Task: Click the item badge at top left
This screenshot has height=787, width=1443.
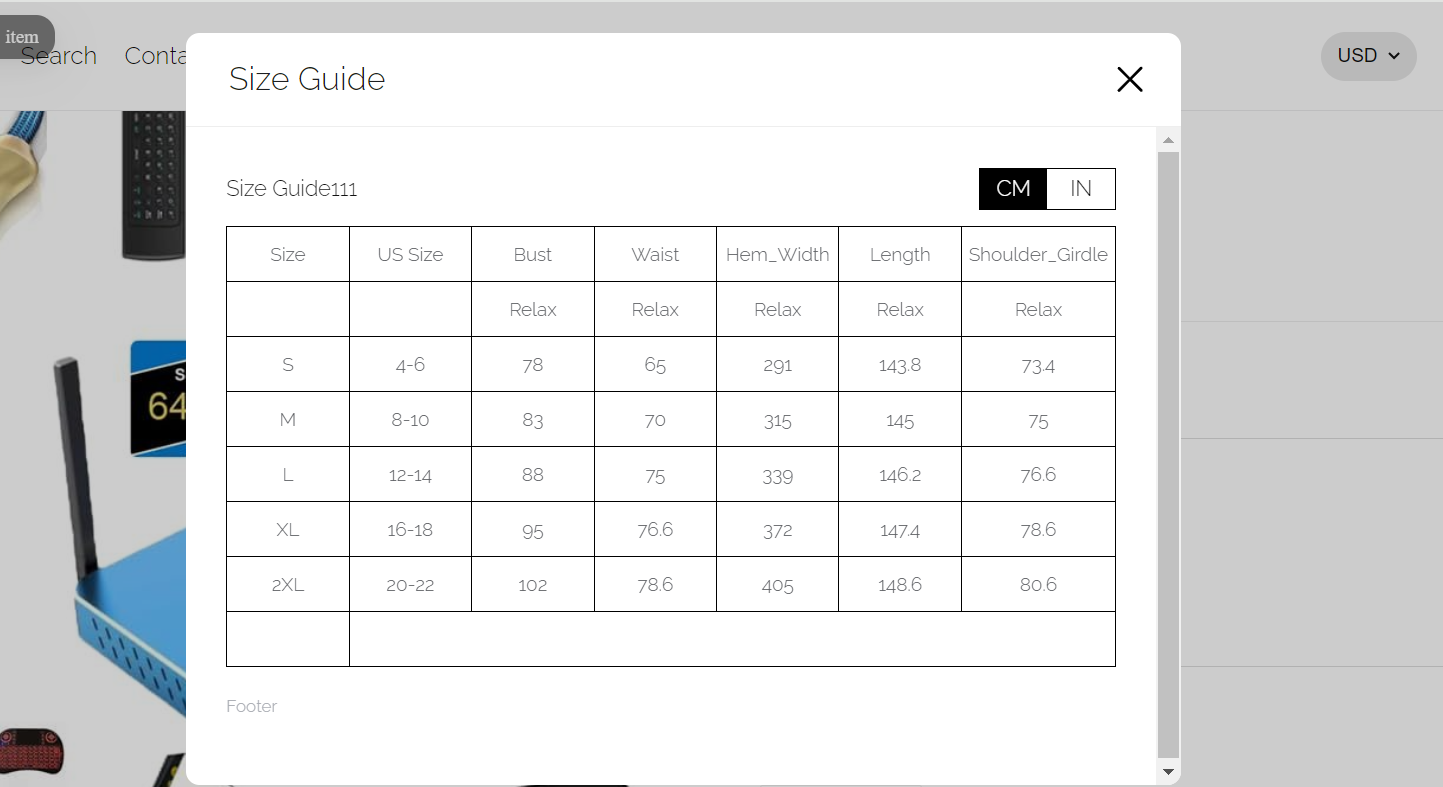Action: click(x=24, y=37)
